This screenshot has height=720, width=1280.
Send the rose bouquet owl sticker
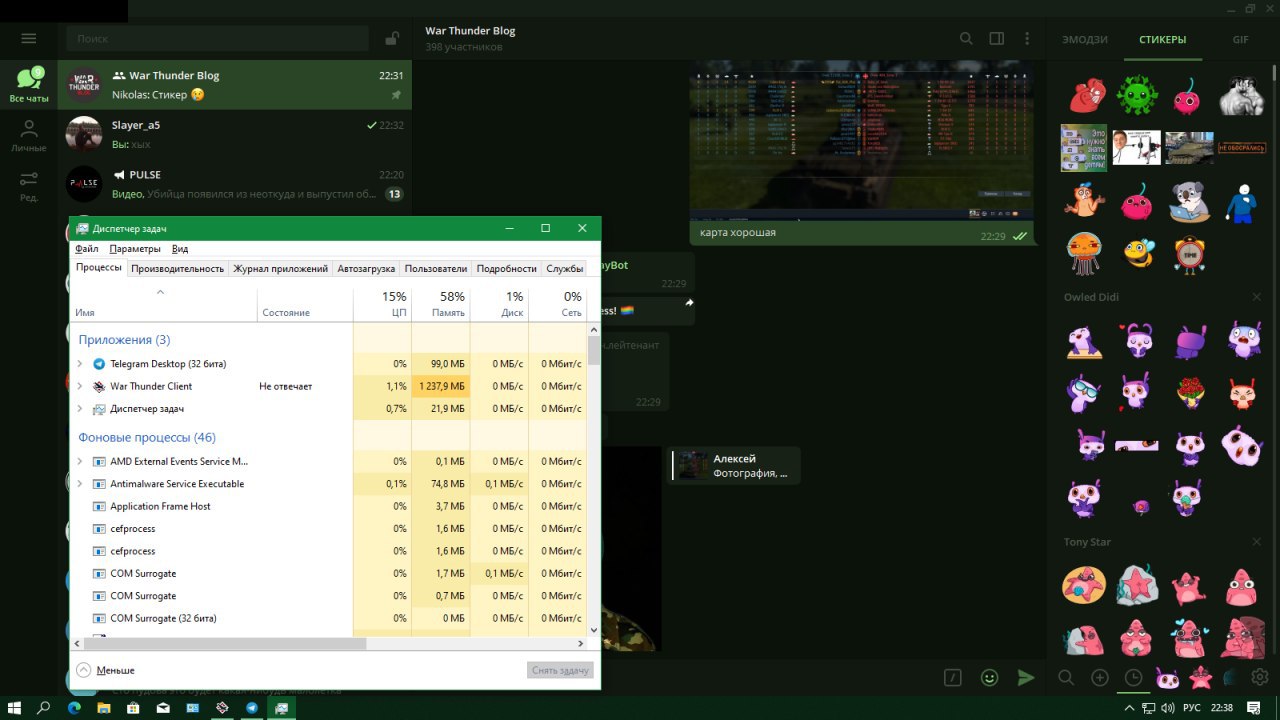tap(1189, 394)
